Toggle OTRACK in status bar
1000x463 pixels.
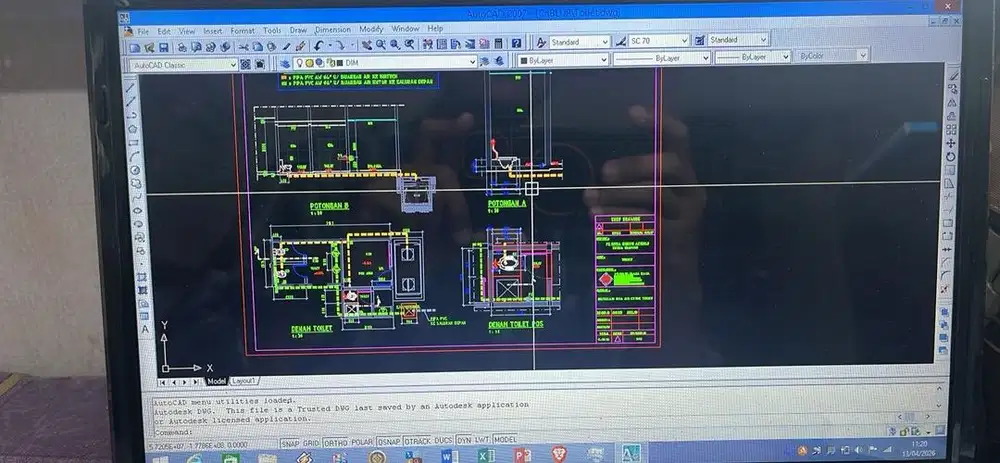(418, 440)
